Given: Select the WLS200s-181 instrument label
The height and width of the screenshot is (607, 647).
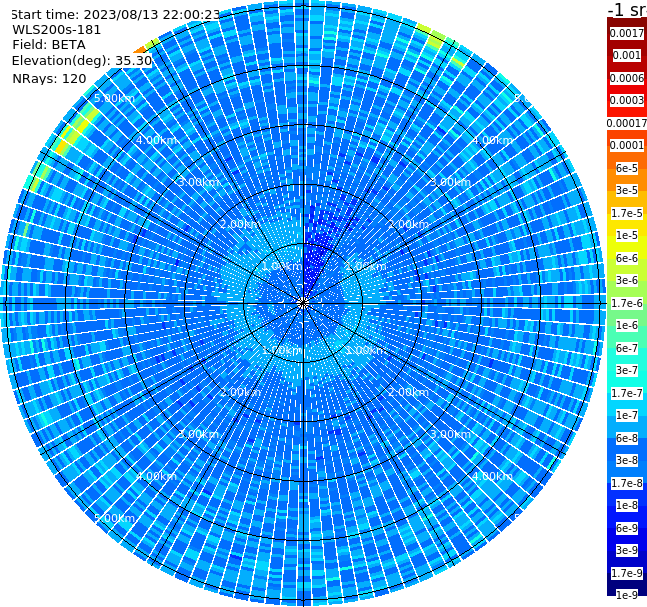Looking at the screenshot, I should (x=57, y=30).
